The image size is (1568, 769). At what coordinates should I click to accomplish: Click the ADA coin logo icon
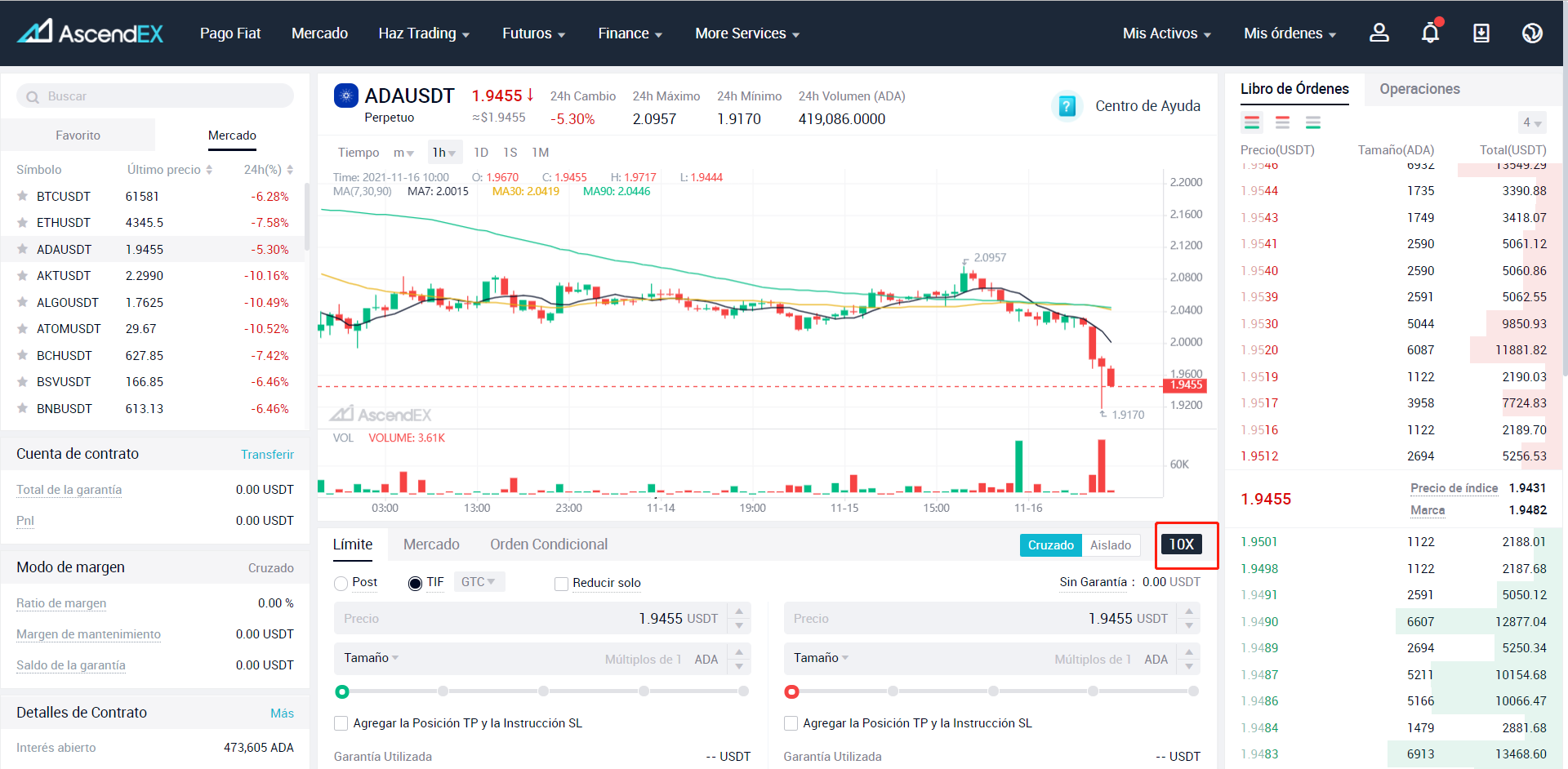(x=346, y=96)
